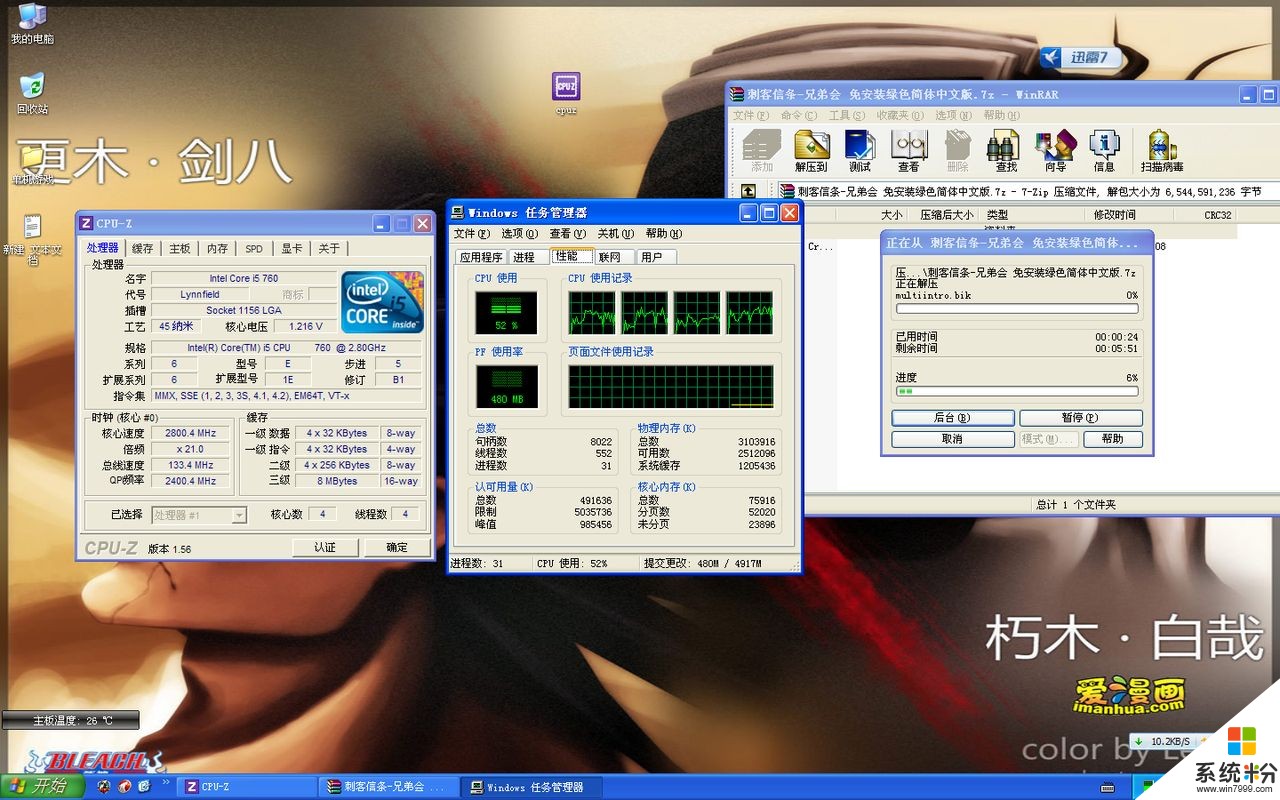Click the 迅雷7 floating widget
This screenshot has width=1280, height=800.
tap(1079, 57)
